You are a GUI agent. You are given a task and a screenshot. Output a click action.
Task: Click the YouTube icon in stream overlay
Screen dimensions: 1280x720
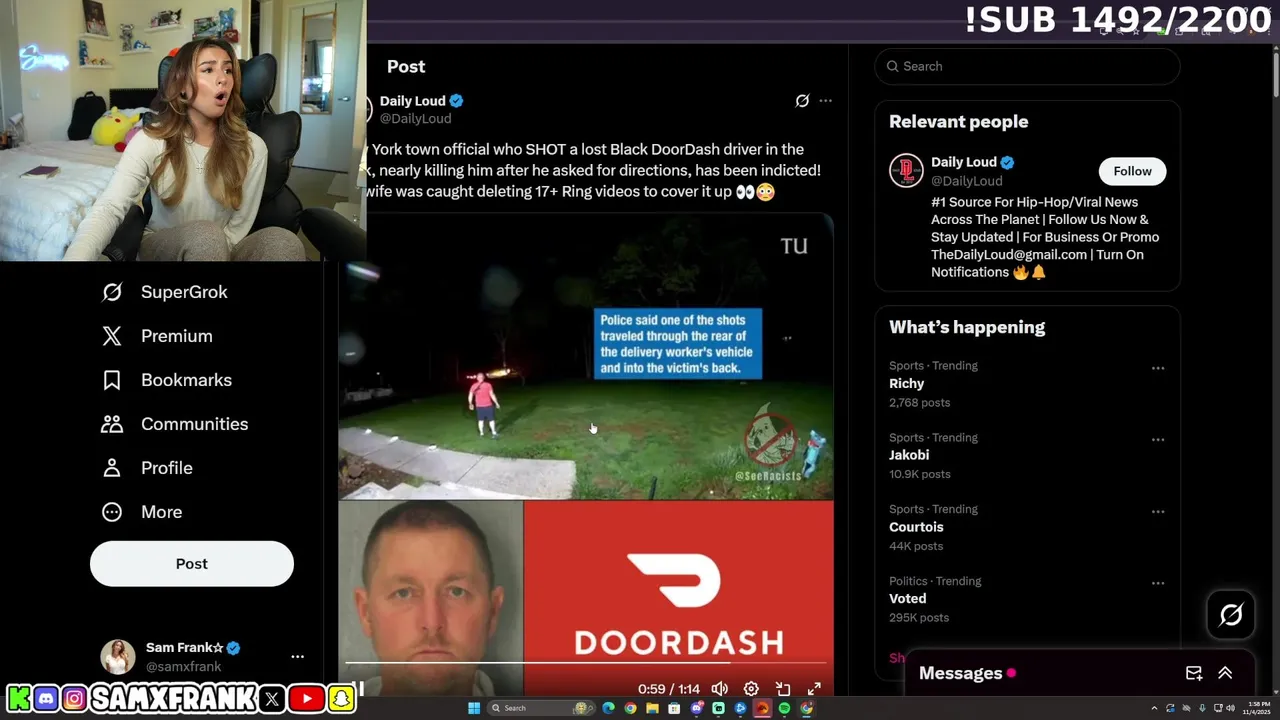point(307,699)
